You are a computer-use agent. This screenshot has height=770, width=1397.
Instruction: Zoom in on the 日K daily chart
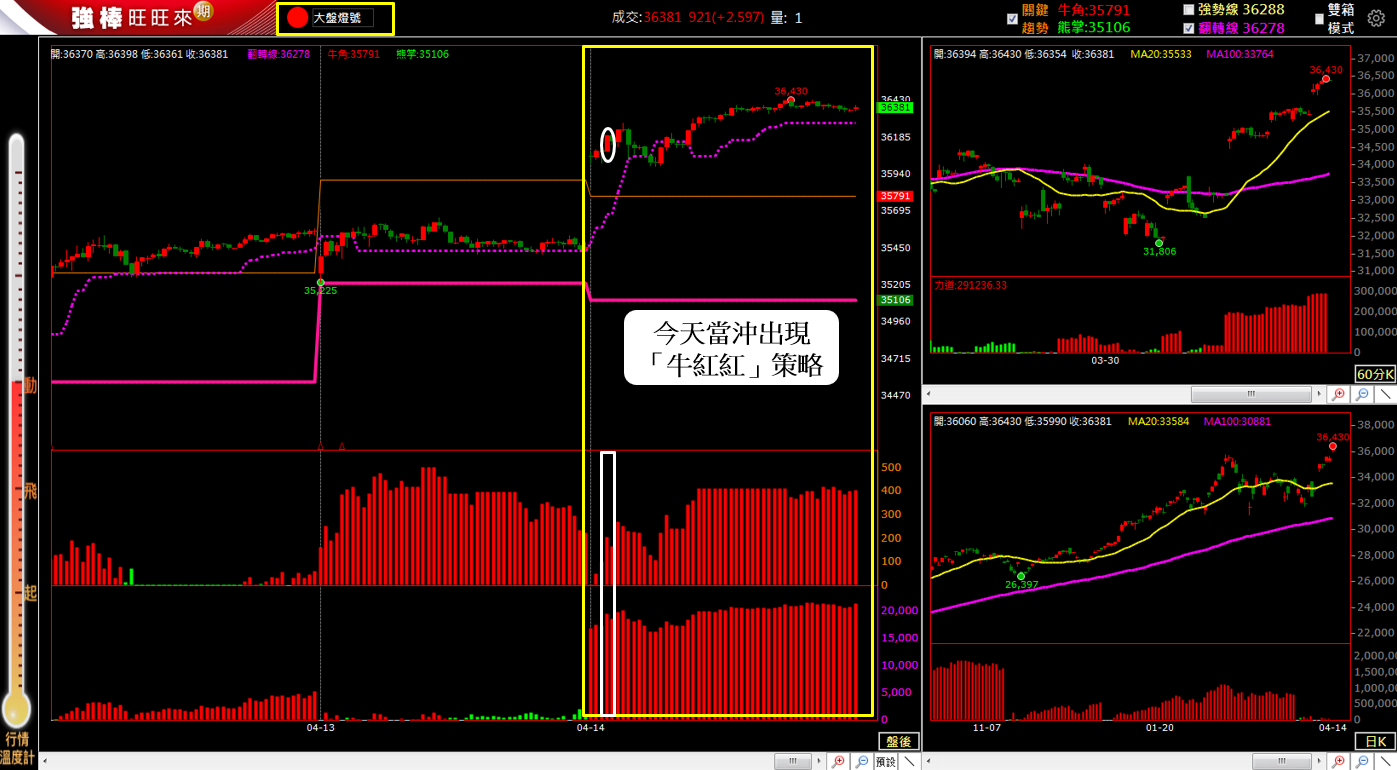[x=1339, y=761]
